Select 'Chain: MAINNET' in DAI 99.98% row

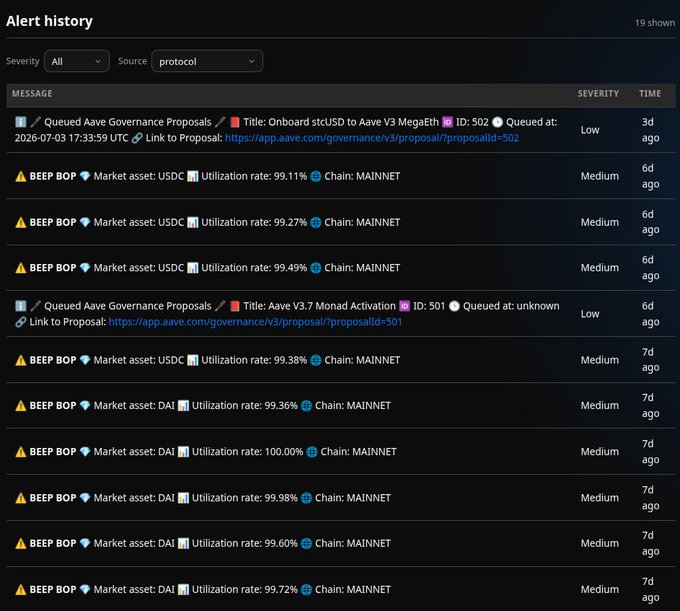click(x=353, y=497)
